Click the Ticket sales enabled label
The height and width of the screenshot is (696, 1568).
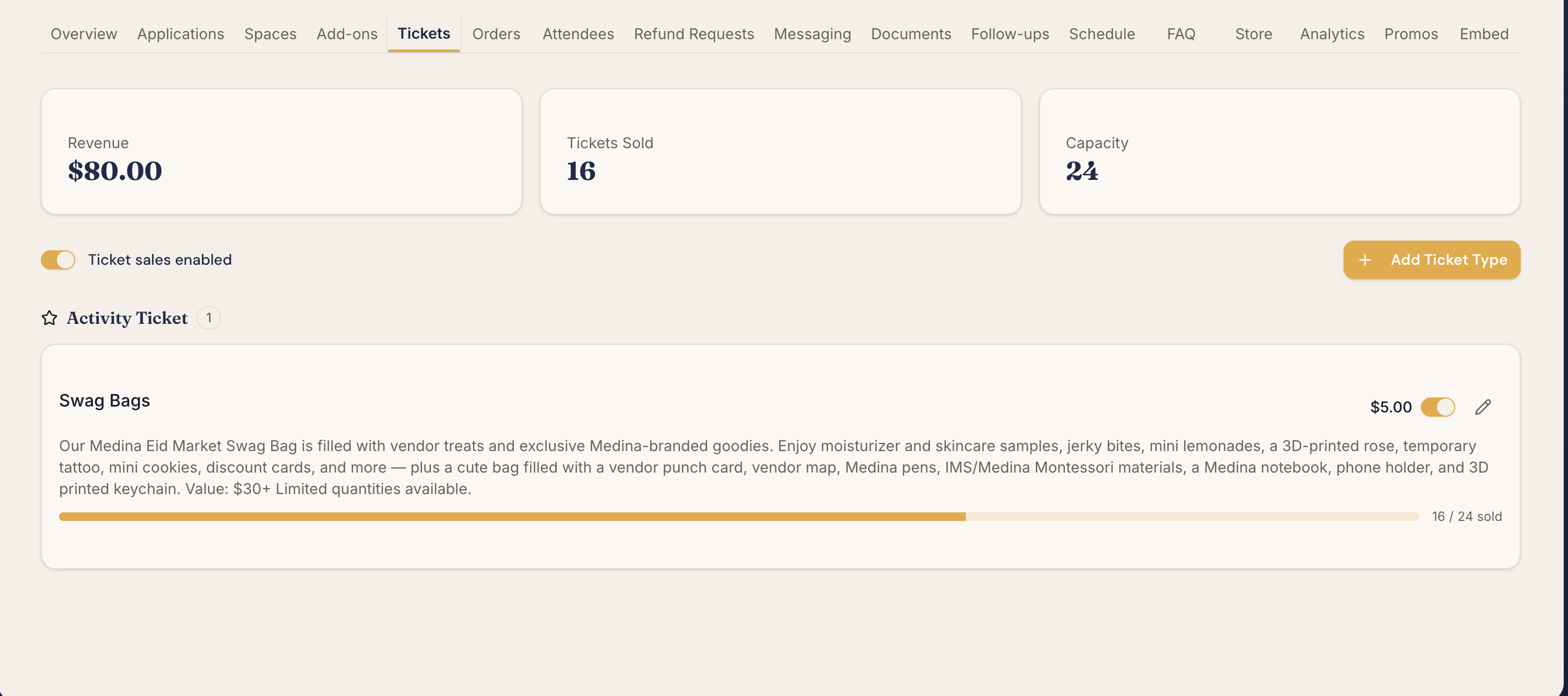160,260
